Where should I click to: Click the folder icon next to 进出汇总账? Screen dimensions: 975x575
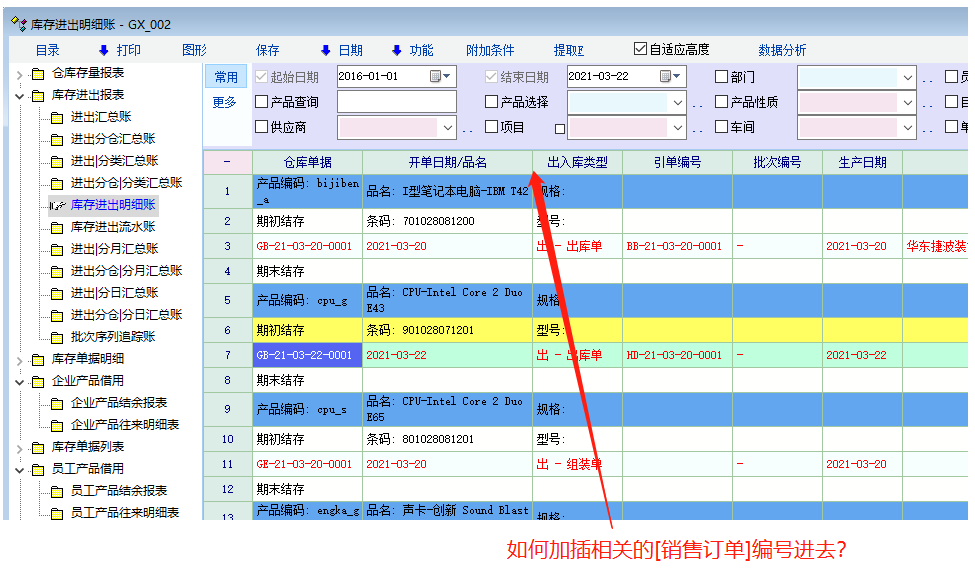tap(57, 117)
